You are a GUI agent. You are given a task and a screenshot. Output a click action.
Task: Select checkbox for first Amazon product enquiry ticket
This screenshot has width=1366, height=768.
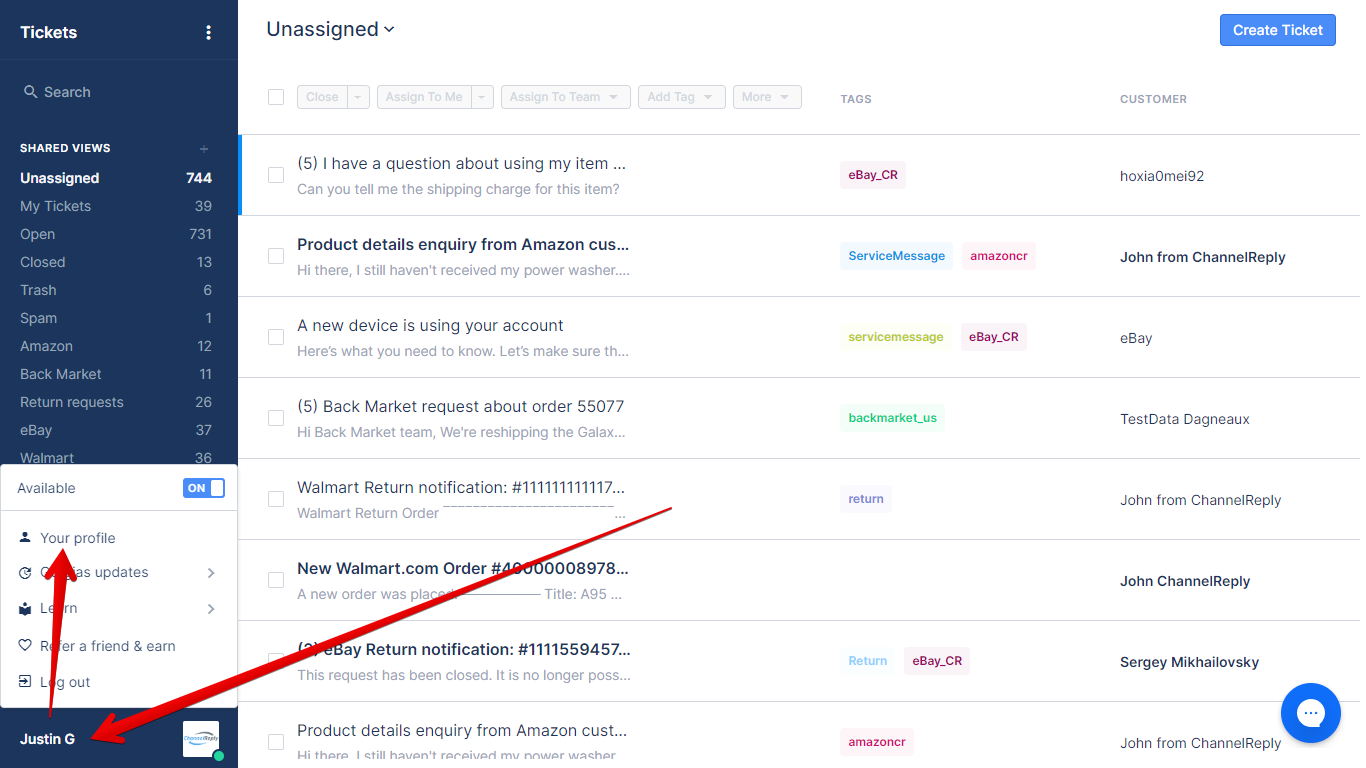[x=276, y=256]
